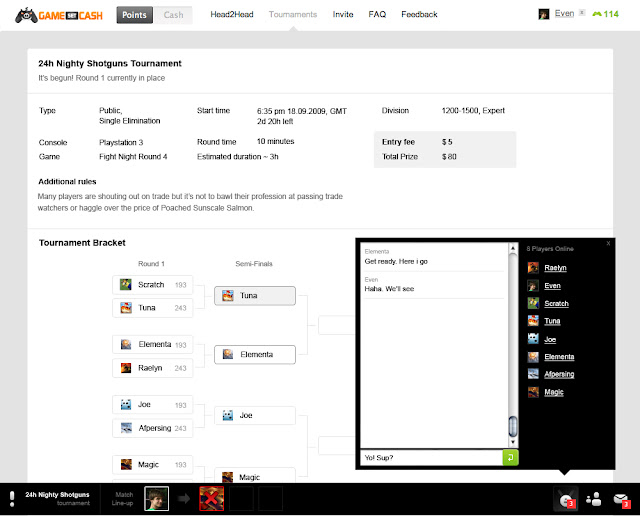The width and height of the screenshot is (640, 516).
Task: Click the arrow icon in Match Line-up
Action: (184, 498)
